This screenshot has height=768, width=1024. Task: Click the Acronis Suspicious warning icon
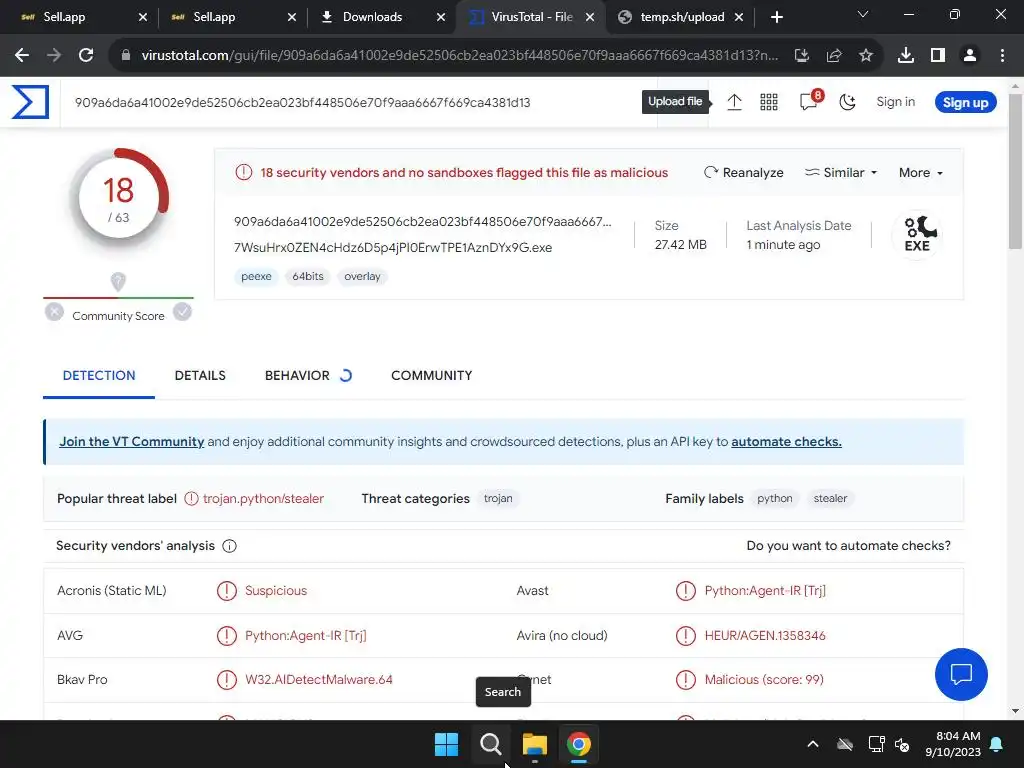227,590
